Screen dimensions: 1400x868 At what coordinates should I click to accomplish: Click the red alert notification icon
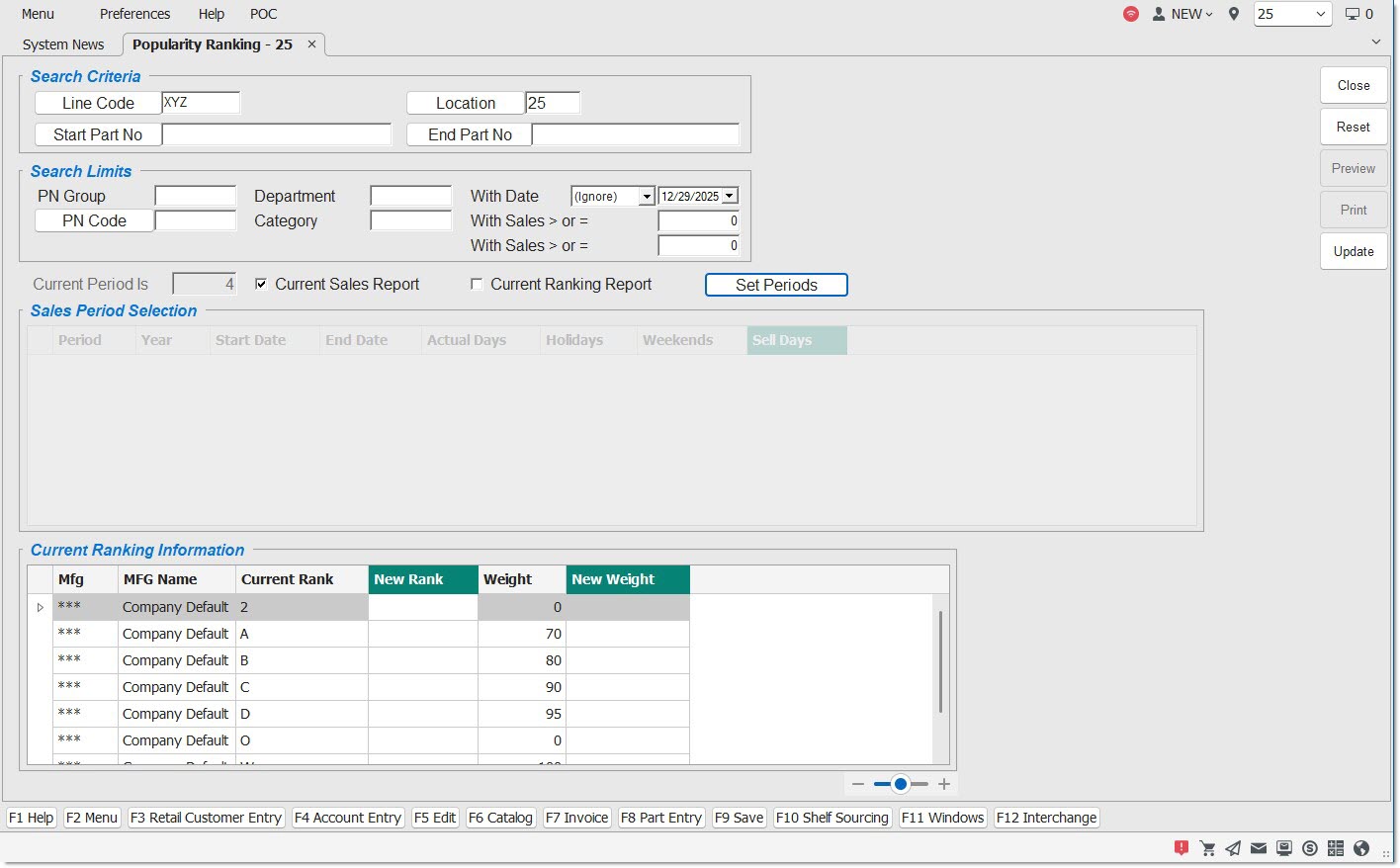pos(1181,848)
